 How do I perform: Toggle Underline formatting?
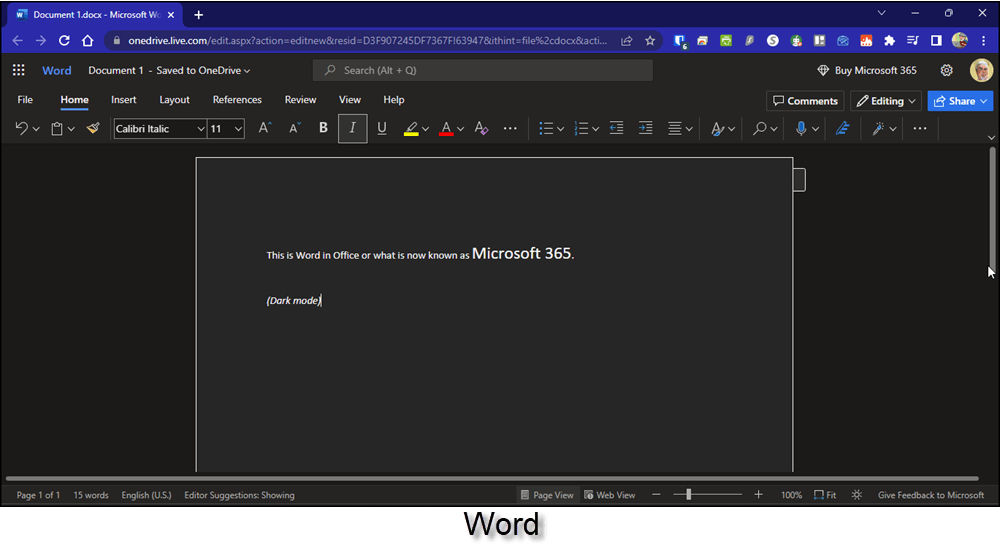[x=381, y=128]
